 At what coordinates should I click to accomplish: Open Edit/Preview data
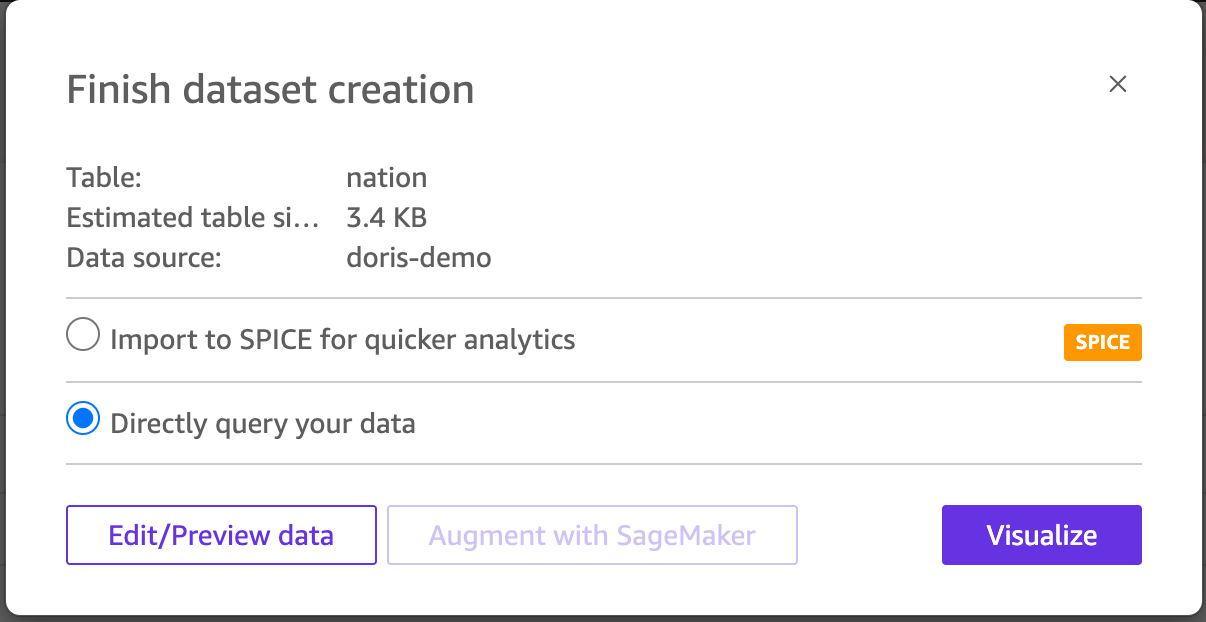[221, 535]
